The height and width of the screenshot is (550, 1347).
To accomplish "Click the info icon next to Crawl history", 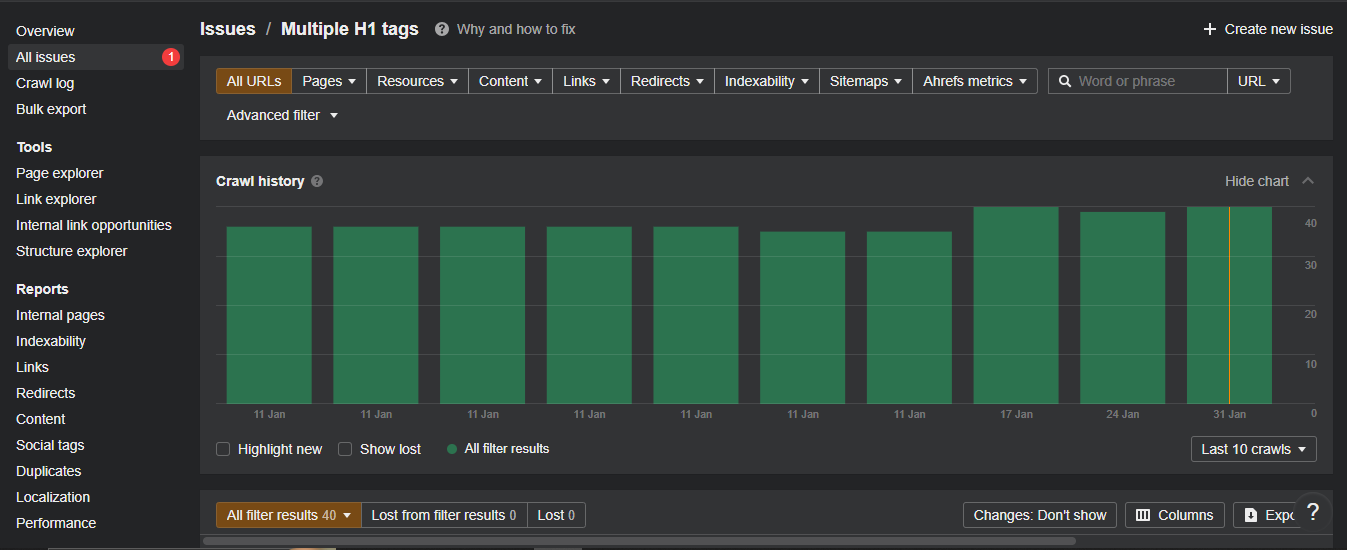I will [x=317, y=181].
